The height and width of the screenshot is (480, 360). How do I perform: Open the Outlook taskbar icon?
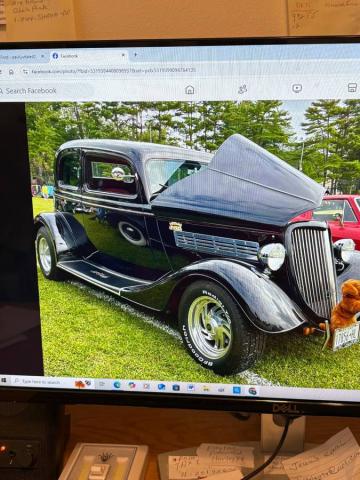pyautogui.click(x=161, y=387)
